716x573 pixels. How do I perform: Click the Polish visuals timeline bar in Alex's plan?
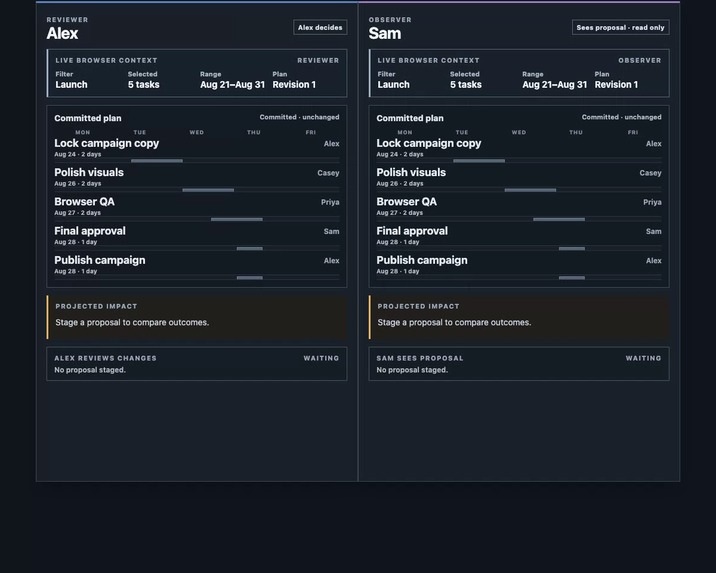[x=208, y=190]
